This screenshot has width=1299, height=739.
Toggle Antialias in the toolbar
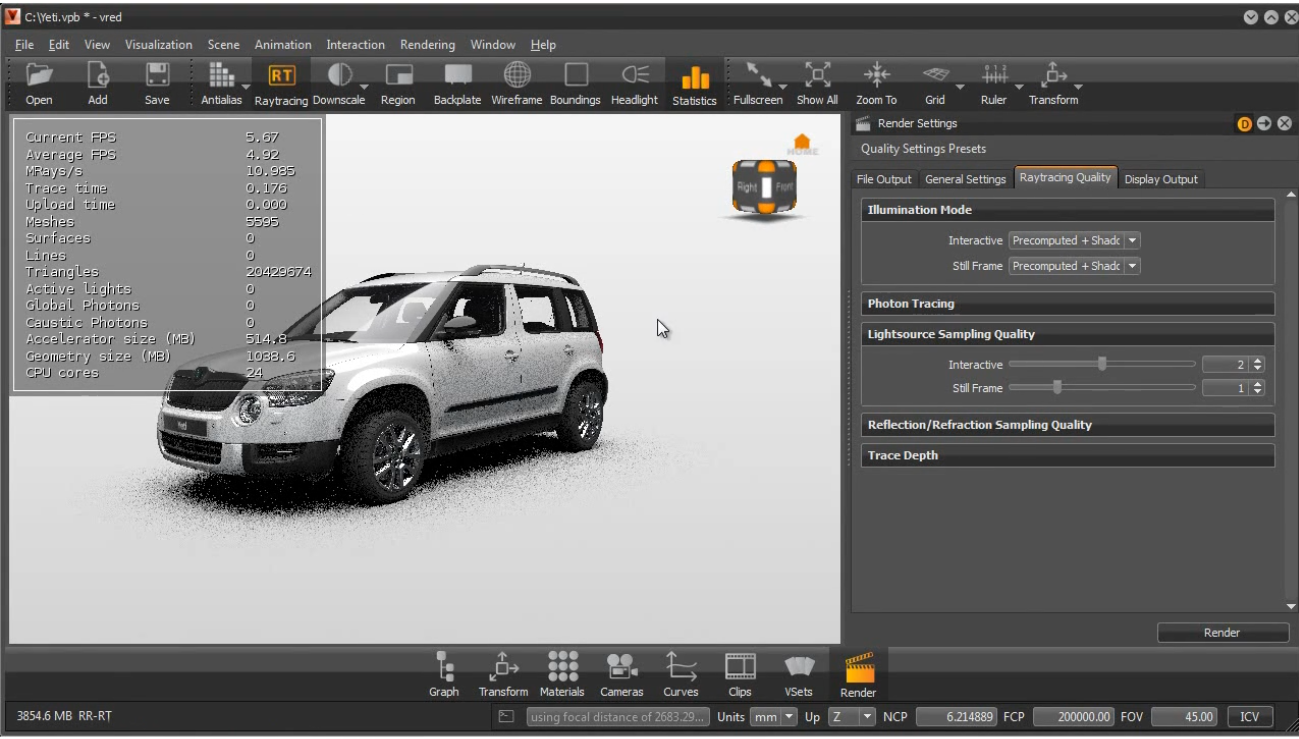[221, 83]
